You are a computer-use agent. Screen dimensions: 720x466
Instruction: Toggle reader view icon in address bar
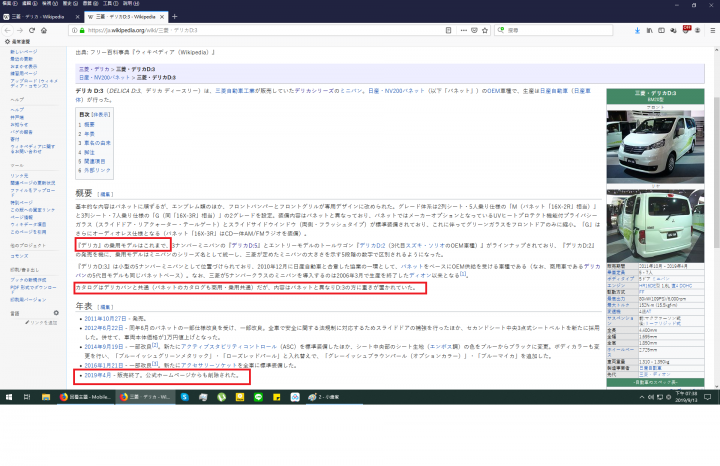tap(449, 30)
